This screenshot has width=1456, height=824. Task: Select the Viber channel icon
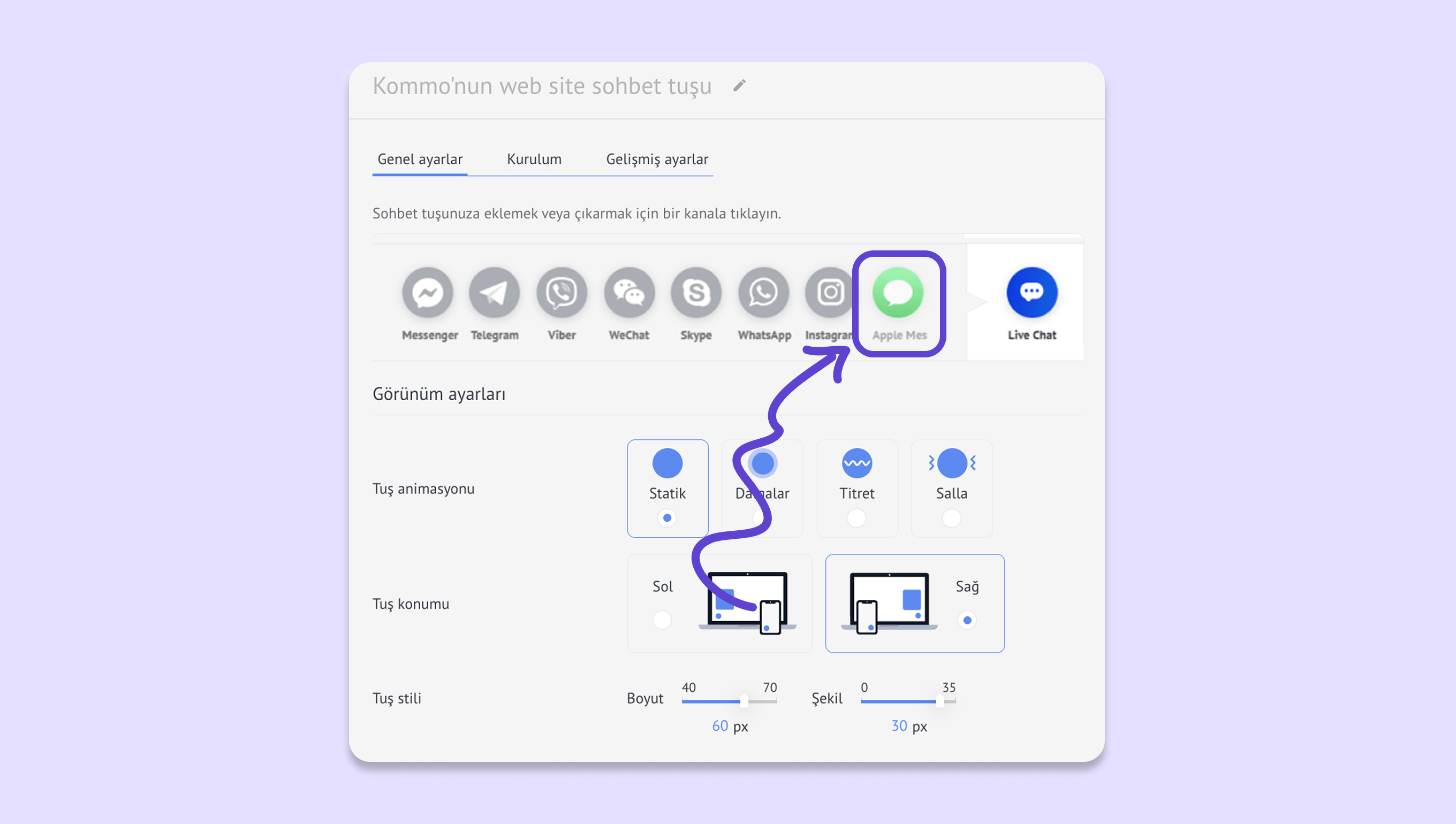click(562, 293)
